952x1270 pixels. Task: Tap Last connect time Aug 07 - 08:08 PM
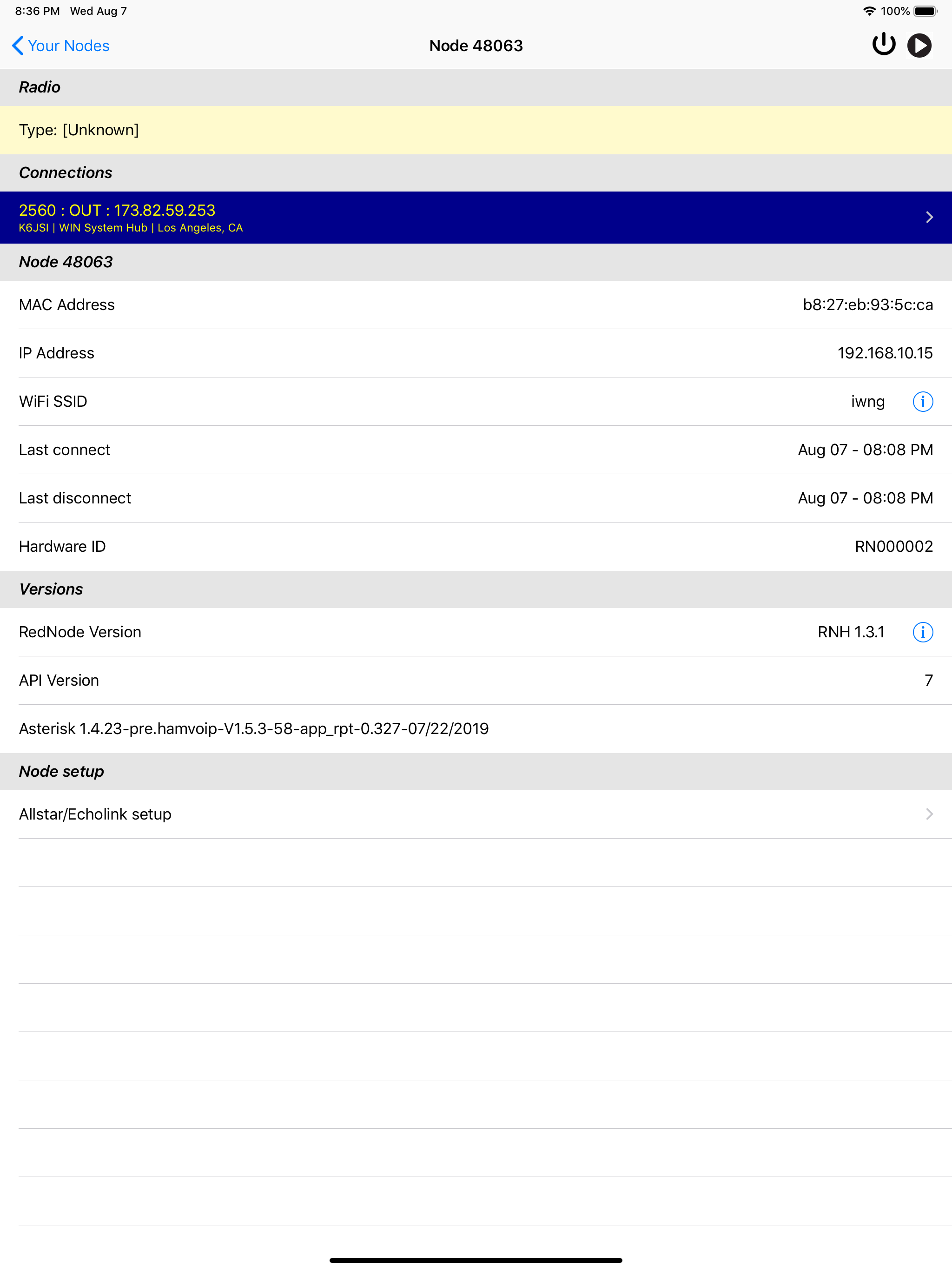coord(865,450)
